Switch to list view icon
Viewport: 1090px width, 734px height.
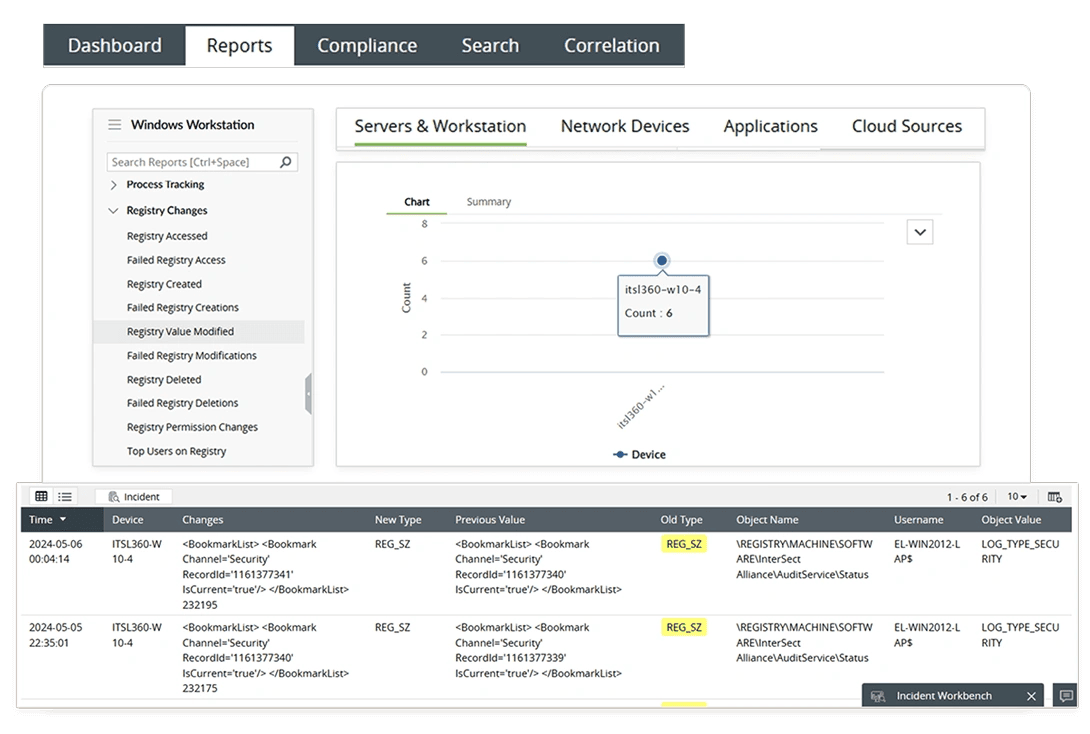tap(65, 496)
